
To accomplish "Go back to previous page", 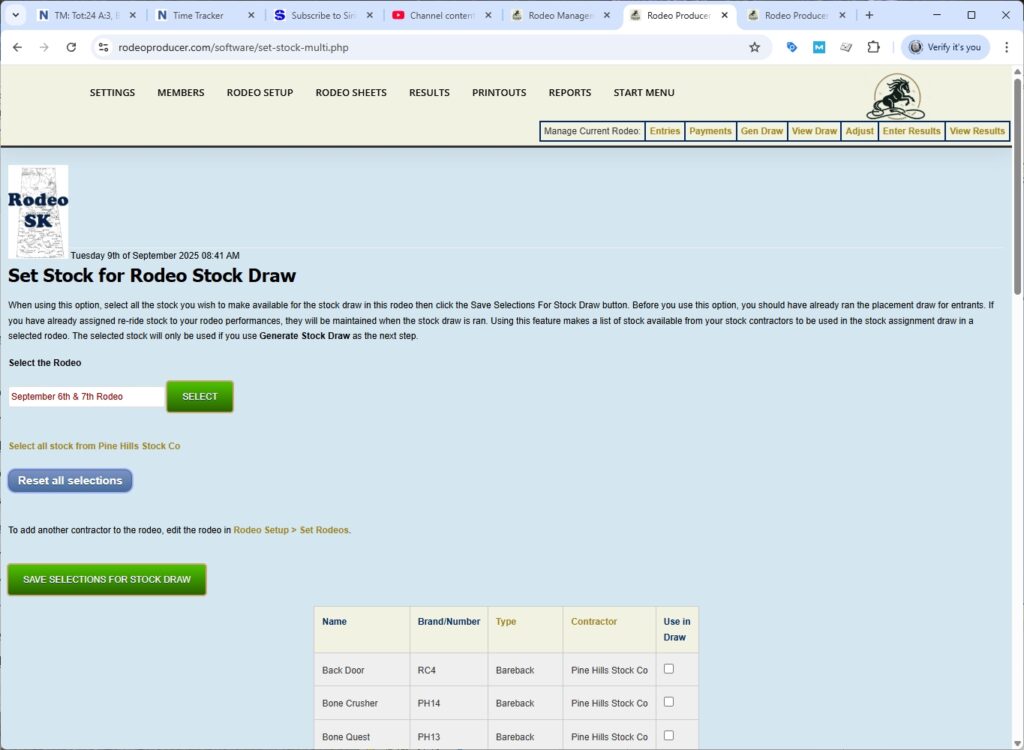I will click(x=17, y=47).
